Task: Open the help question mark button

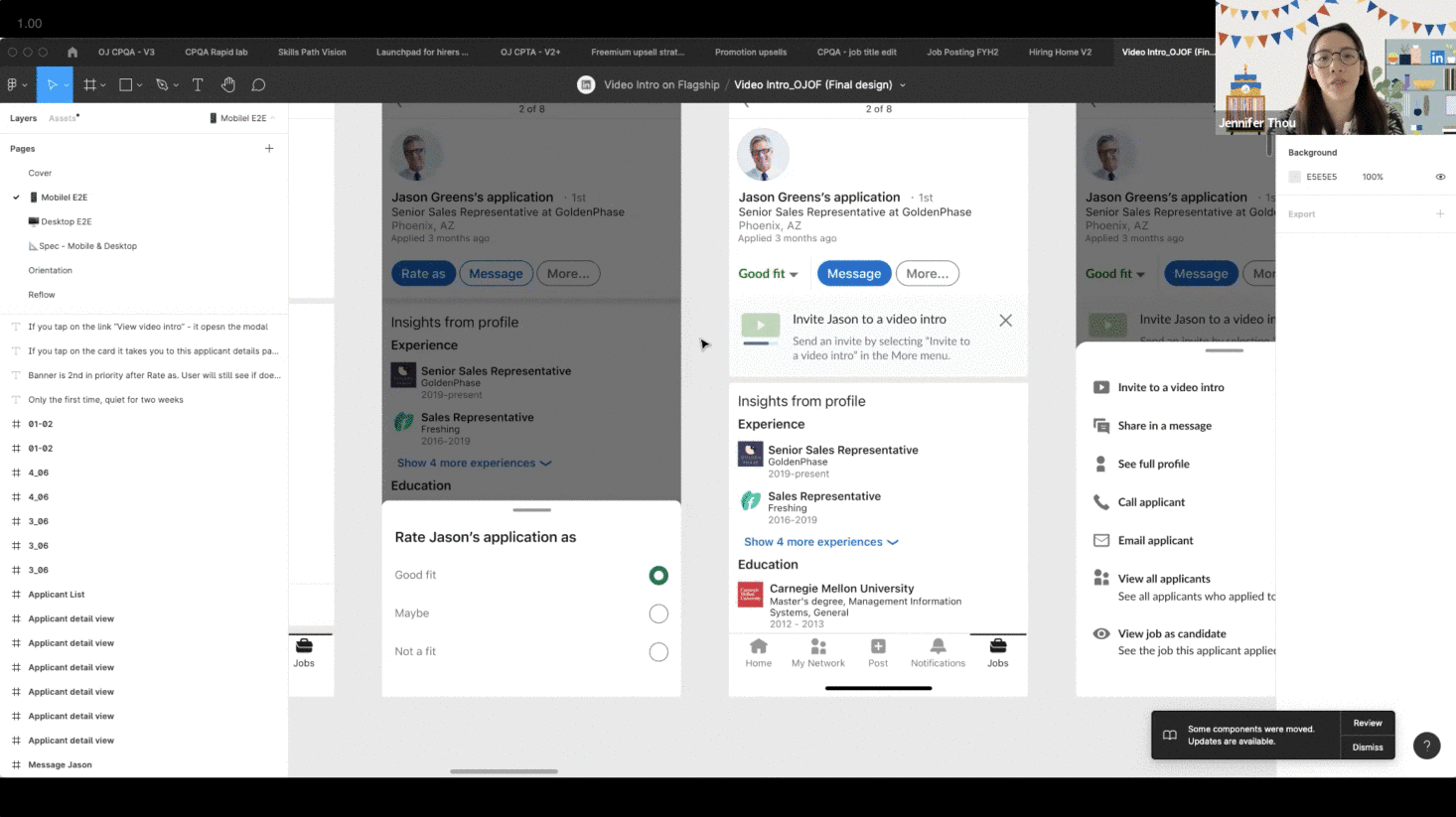Action: 1426,746
